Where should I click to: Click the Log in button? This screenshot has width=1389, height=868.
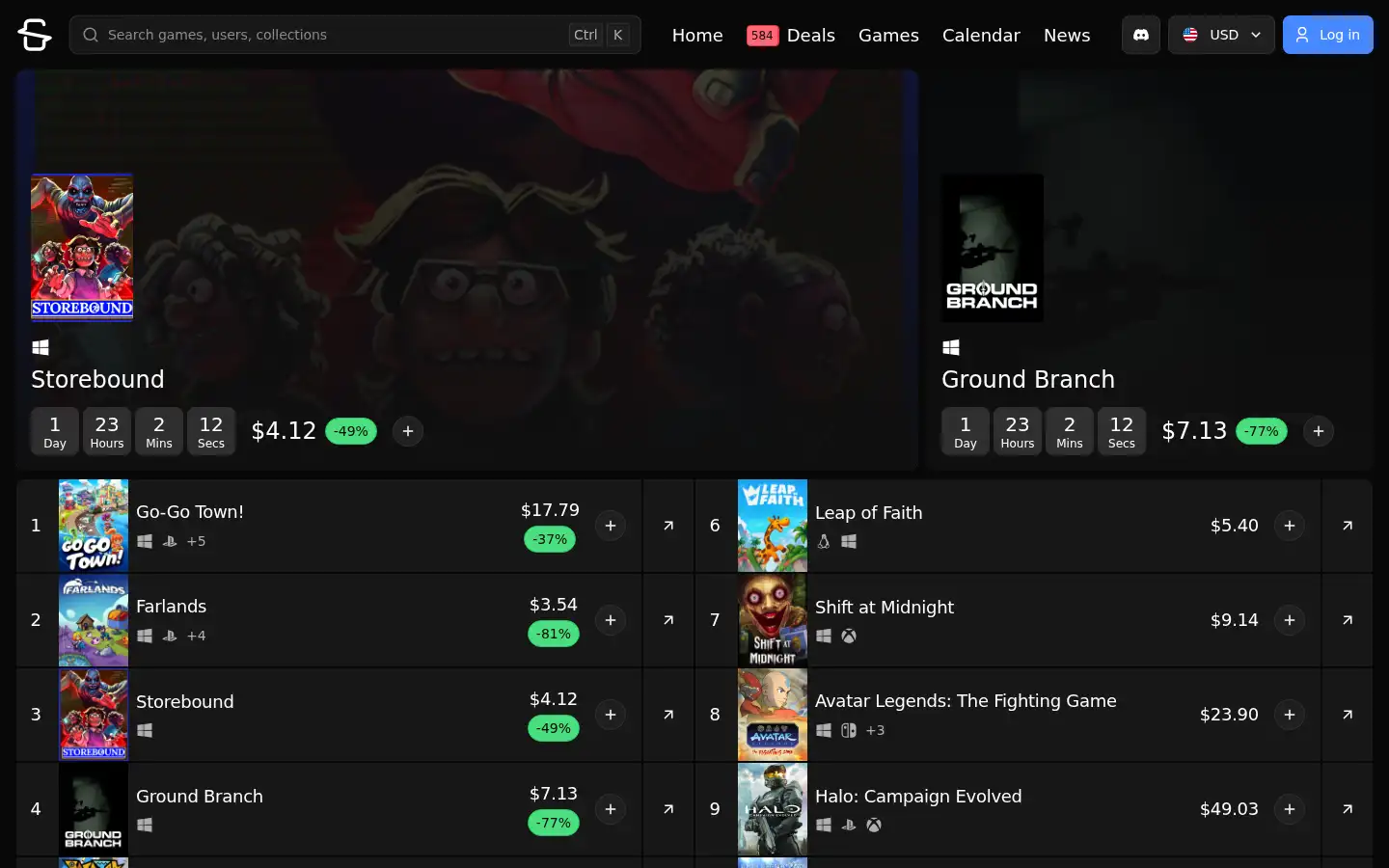[x=1327, y=35]
